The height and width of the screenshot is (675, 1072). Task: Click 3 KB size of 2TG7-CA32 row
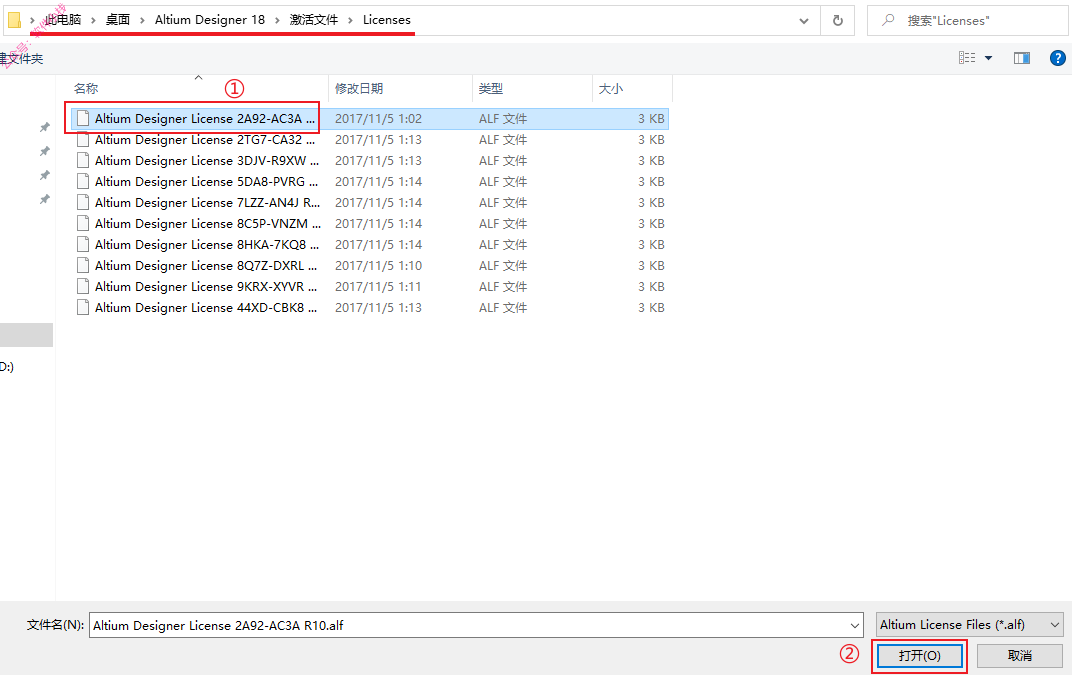coord(651,140)
